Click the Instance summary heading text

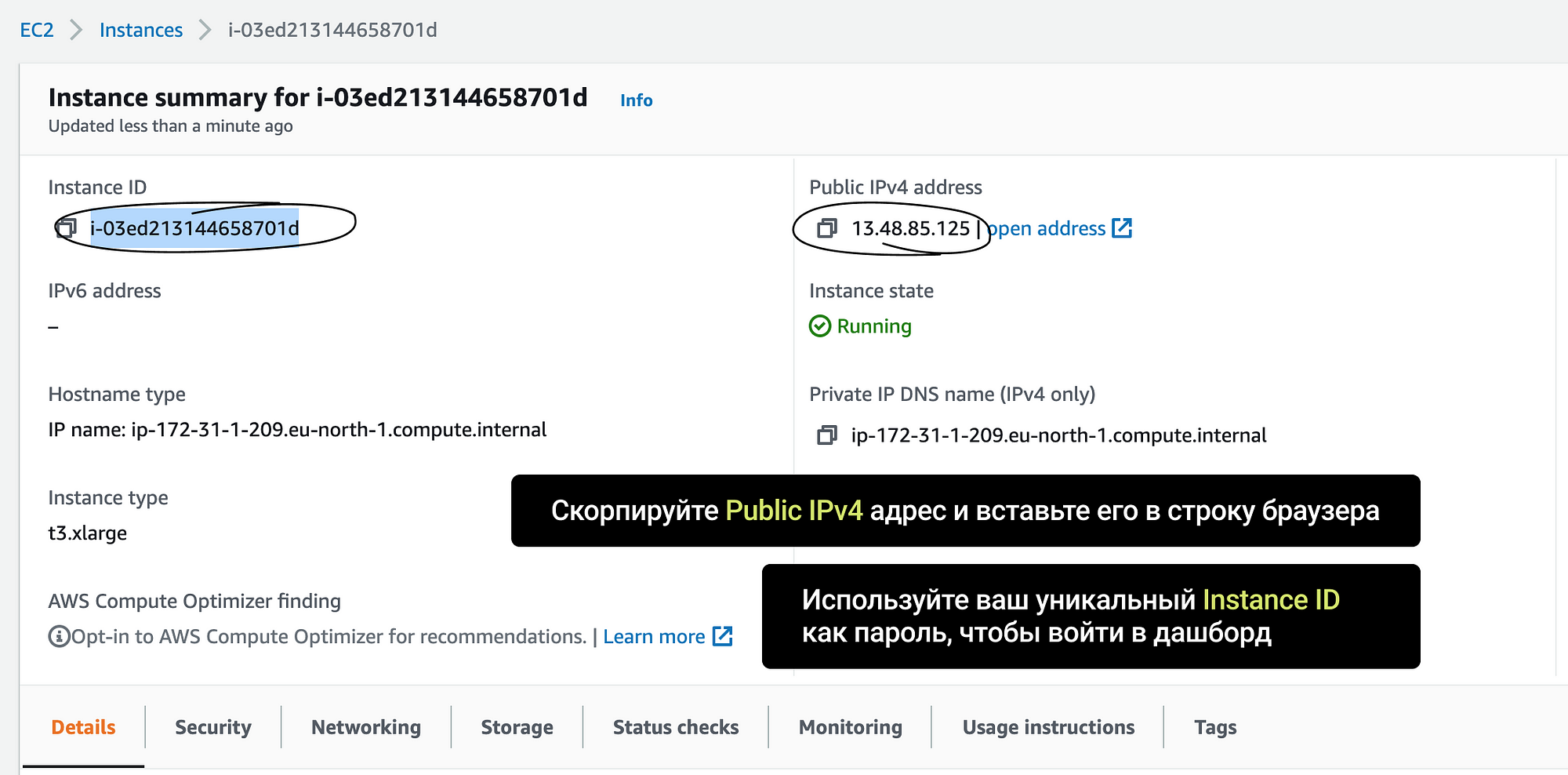click(318, 97)
